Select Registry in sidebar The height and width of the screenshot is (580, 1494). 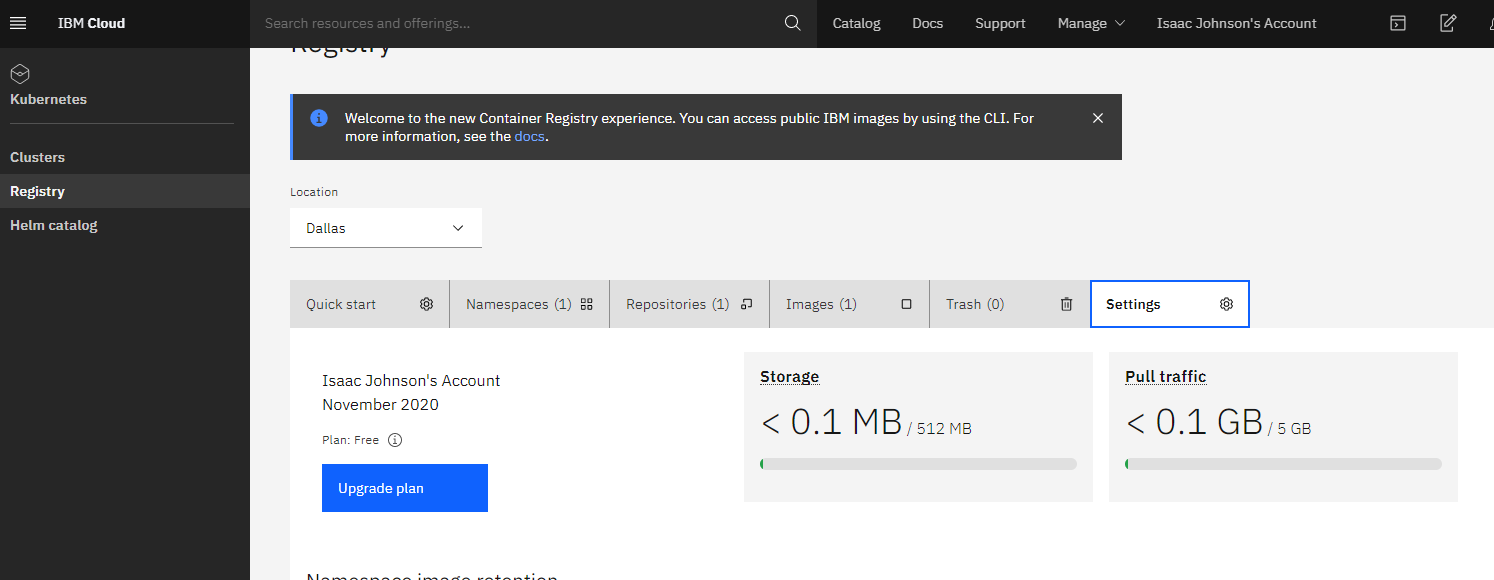[125, 191]
